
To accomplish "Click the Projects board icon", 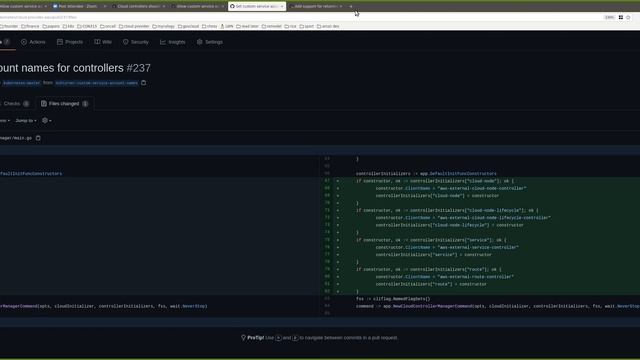I will point(60,42).
